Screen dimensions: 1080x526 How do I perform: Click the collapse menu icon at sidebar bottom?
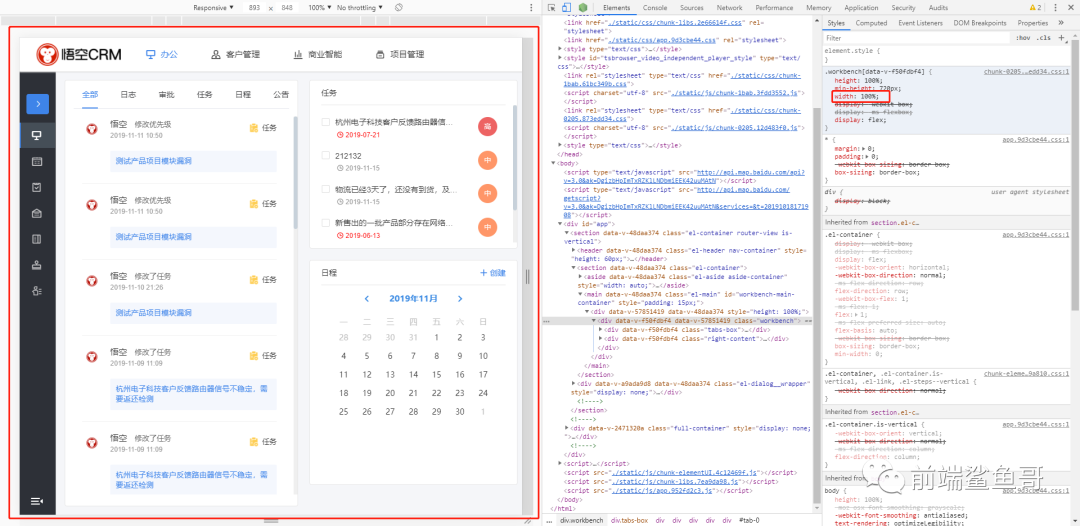click(x=37, y=501)
